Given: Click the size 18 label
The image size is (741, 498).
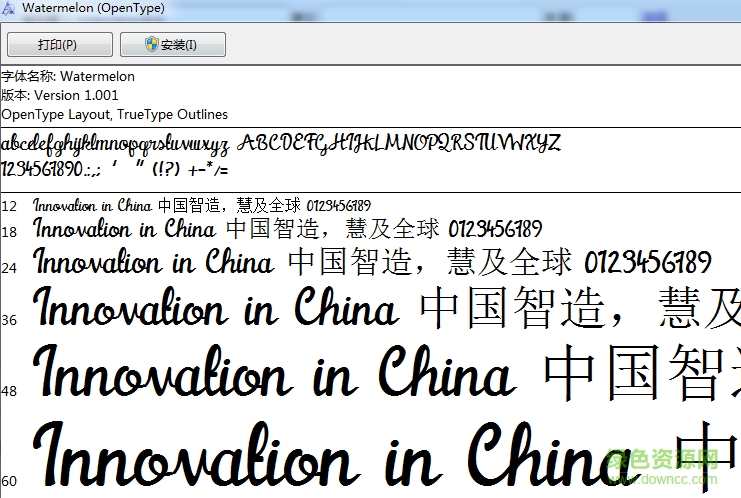Looking at the screenshot, I should 9,232.
